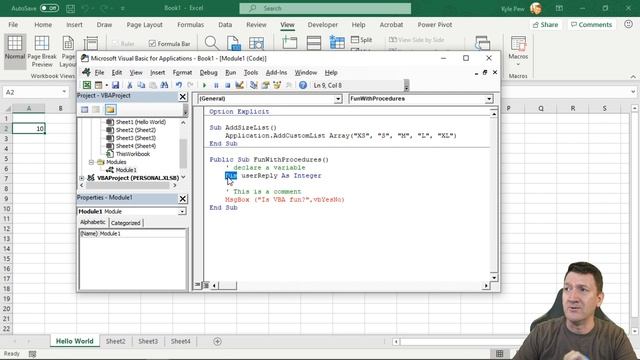This screenshot has height=360, width=640.
Task: Open Object Browser icon in toolbar
Action: point(277,85)
